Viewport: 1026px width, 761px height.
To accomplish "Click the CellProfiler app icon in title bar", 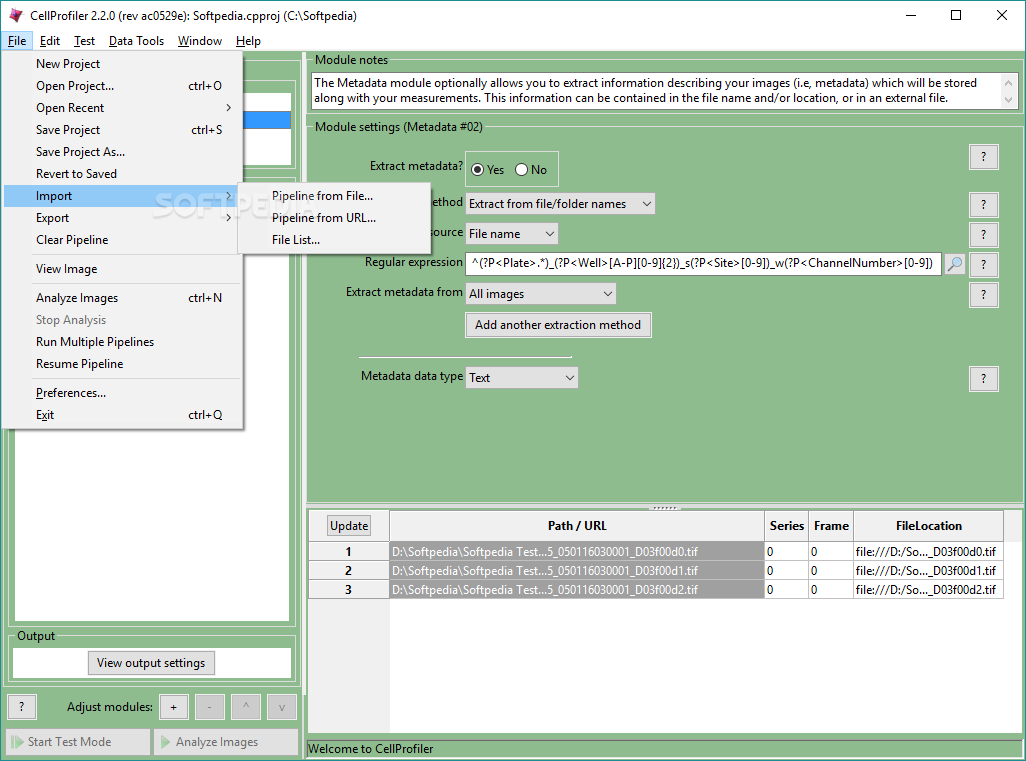I will 16,15.
